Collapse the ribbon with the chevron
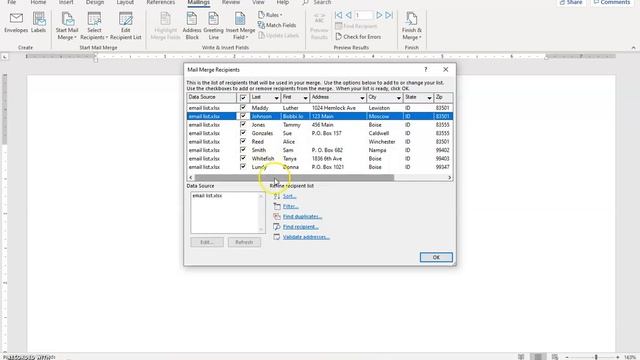The image size is (640, 360). 633,48
